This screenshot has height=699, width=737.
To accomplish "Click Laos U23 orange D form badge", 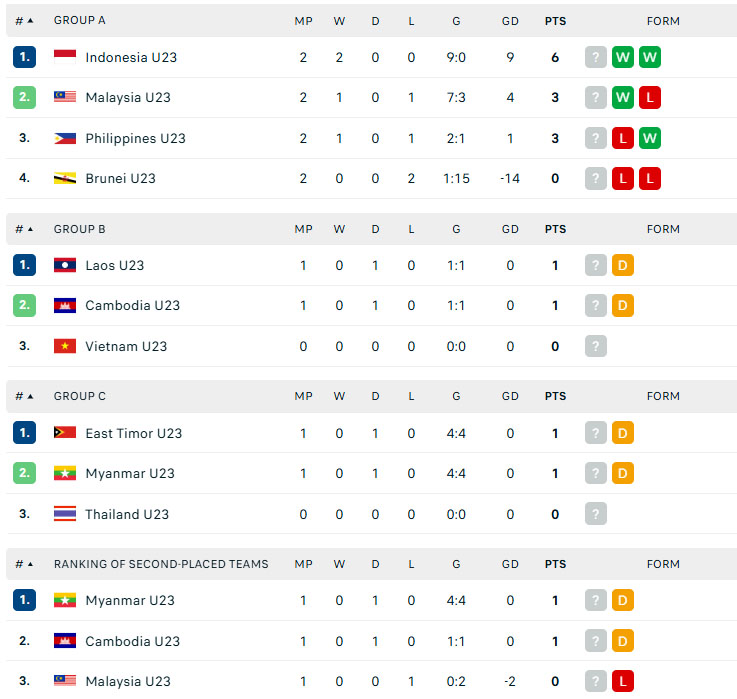I will point(623,266).
